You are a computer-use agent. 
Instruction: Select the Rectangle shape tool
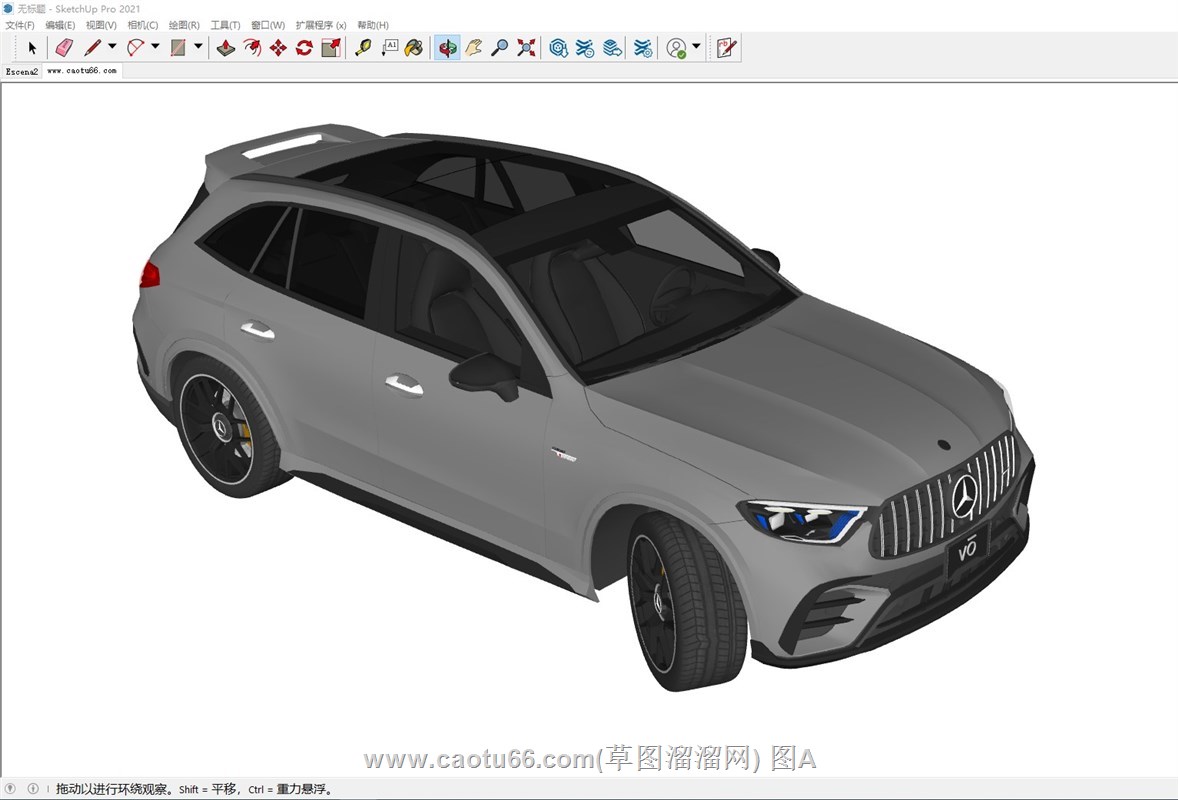click(x=178, y=48)
